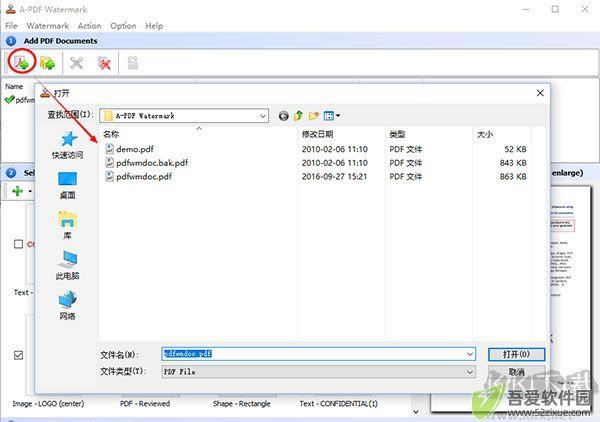Click the Remove all files icon
This screenshot has height=422, width=600.
coord(104,63)
